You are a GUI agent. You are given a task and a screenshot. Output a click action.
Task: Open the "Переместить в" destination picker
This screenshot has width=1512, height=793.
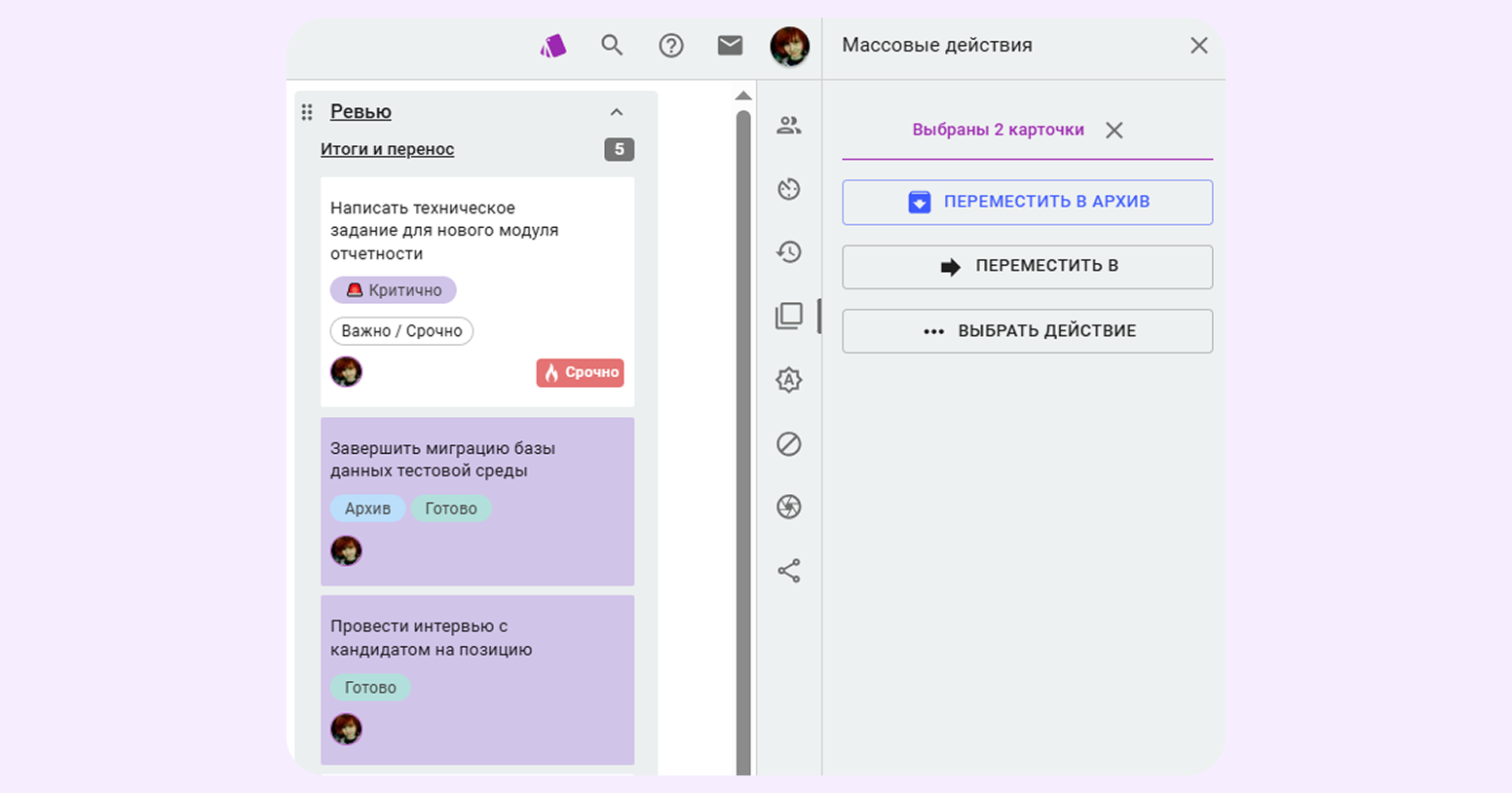1027,267
